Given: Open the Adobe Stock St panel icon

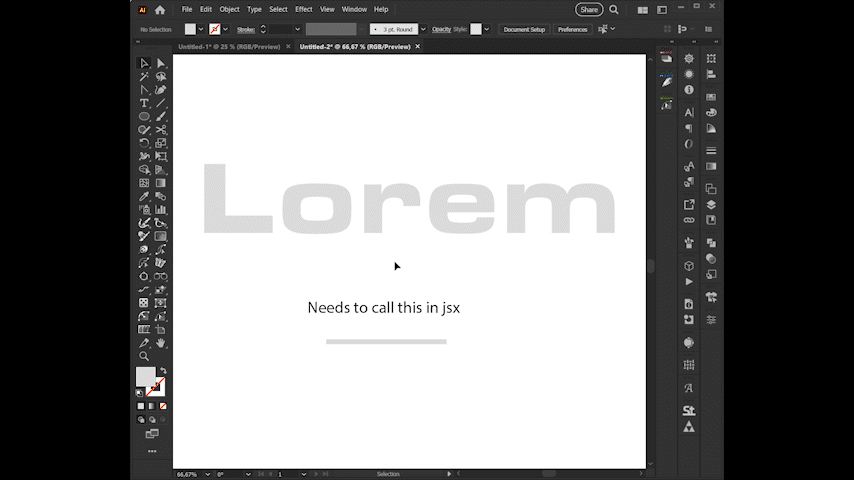Looking at the screenshot, I should (689, 410).
